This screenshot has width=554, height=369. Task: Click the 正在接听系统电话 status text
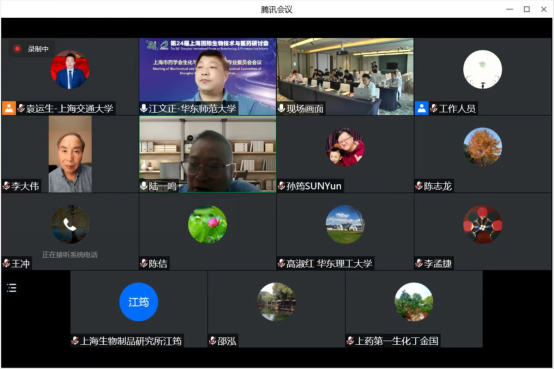[70, 254]
